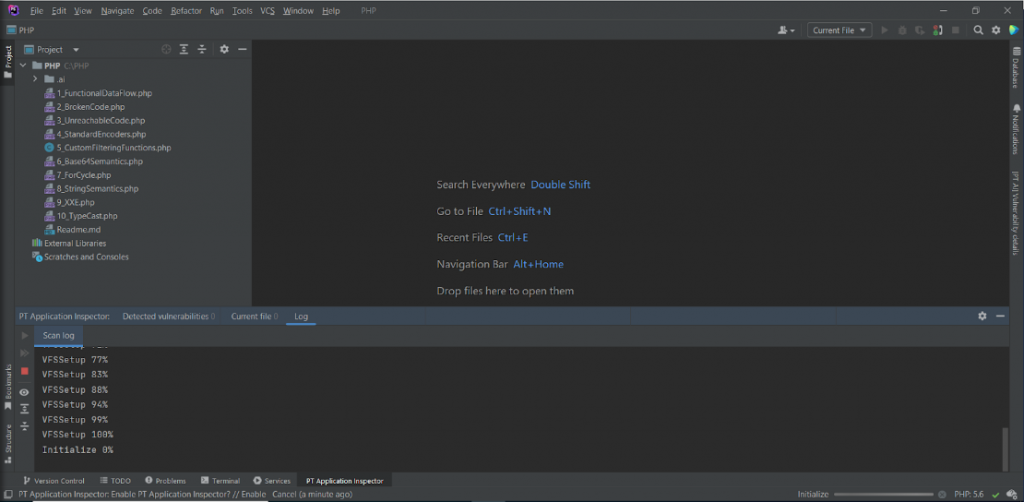This screenshot has height=502, width=1024.
Task: Click the double-arrow resume icon in log panel
Action: [25, 353]
